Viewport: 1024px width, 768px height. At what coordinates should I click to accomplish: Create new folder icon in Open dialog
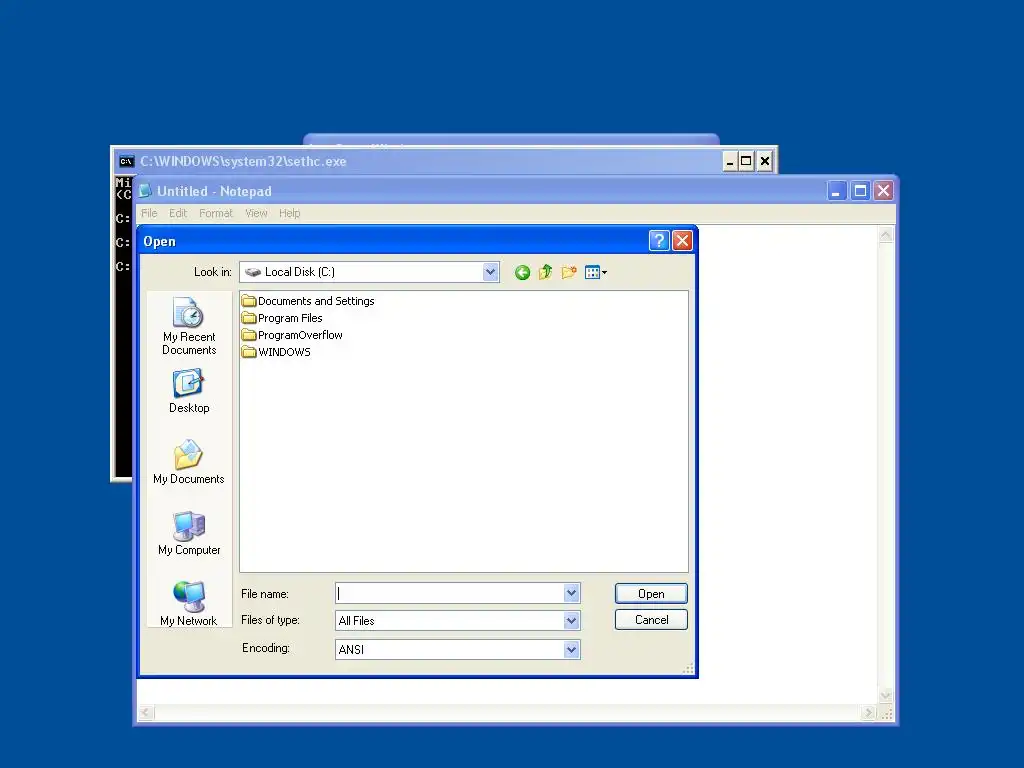tap(569, 272)
